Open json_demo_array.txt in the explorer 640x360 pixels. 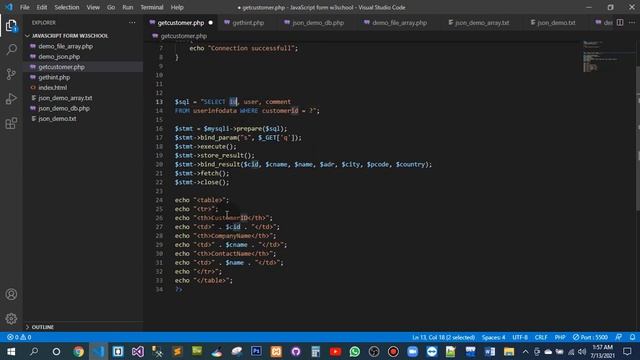[65, 98]
